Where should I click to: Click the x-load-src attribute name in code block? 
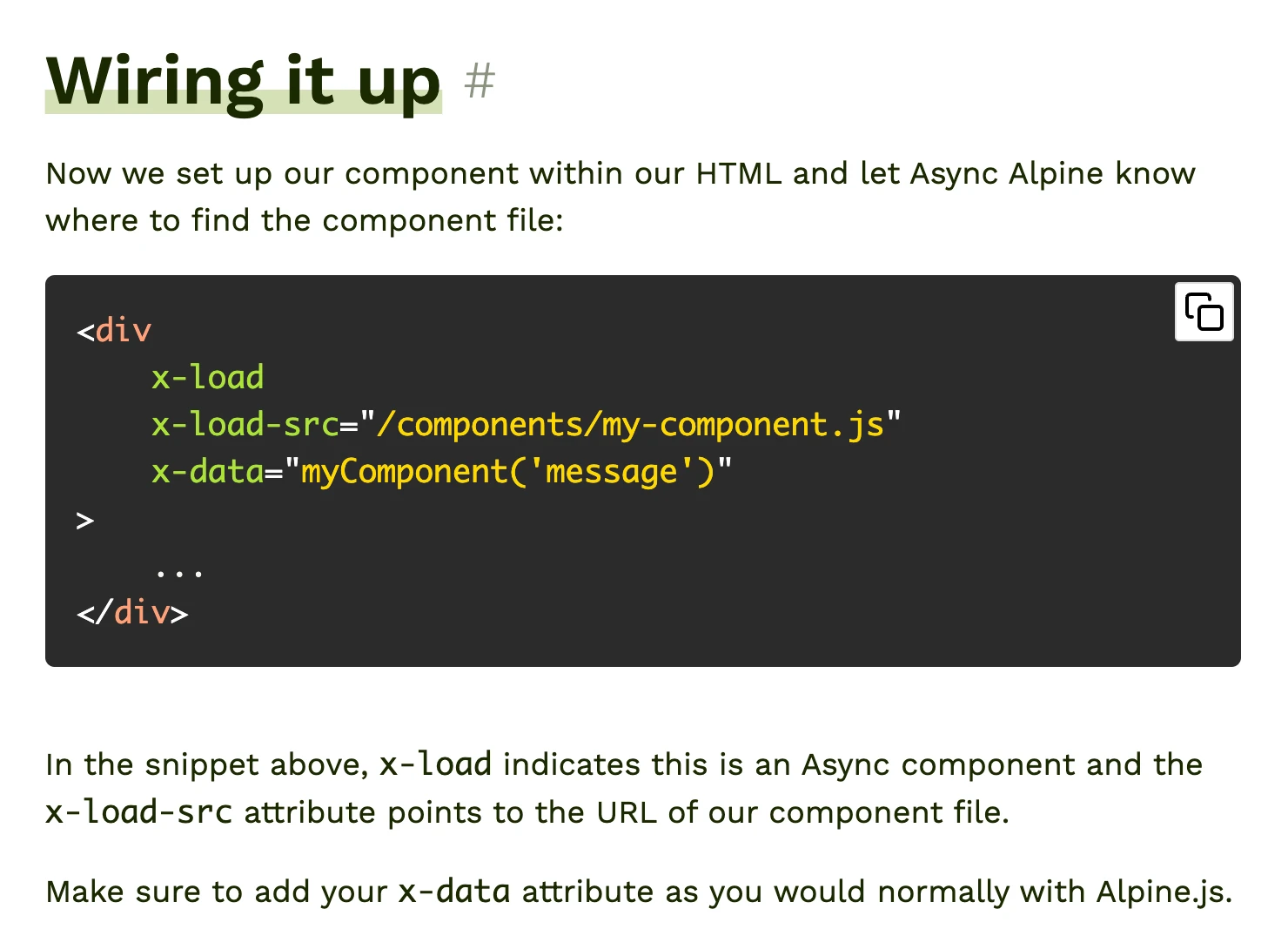pyautogui.click(x=244, y=425)
